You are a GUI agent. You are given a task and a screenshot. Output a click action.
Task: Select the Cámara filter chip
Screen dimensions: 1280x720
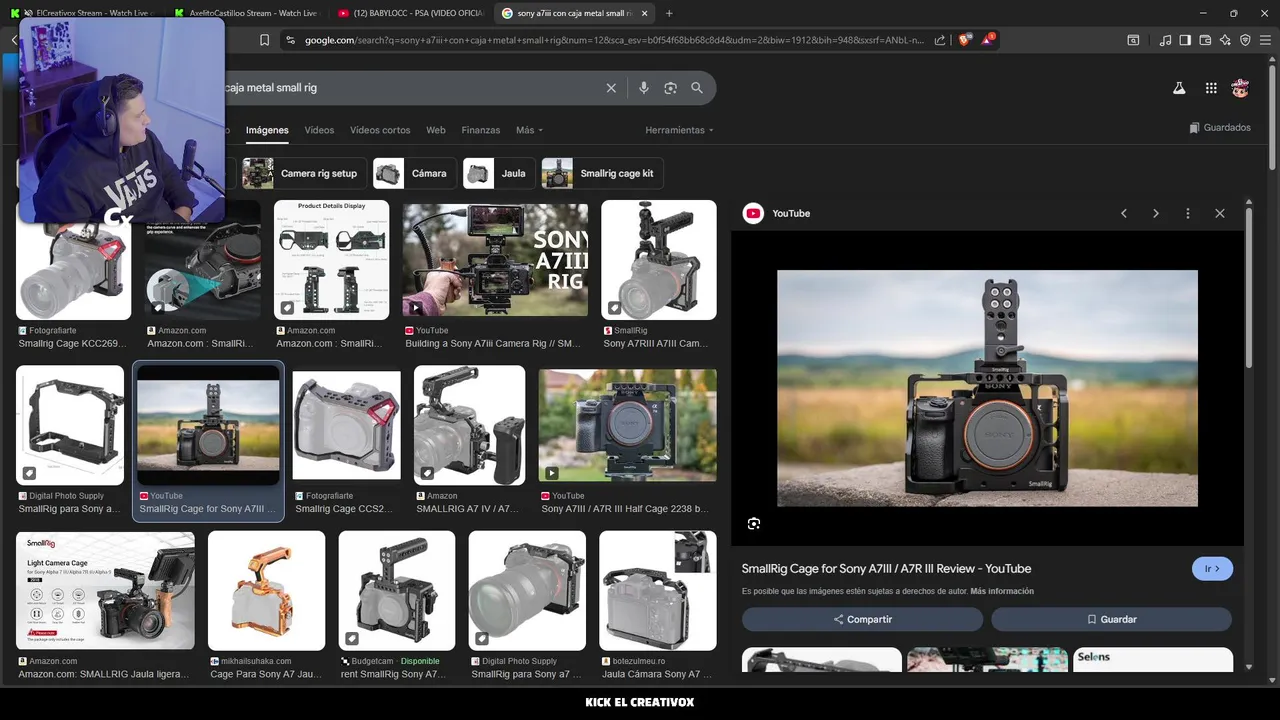pos(414,173)
